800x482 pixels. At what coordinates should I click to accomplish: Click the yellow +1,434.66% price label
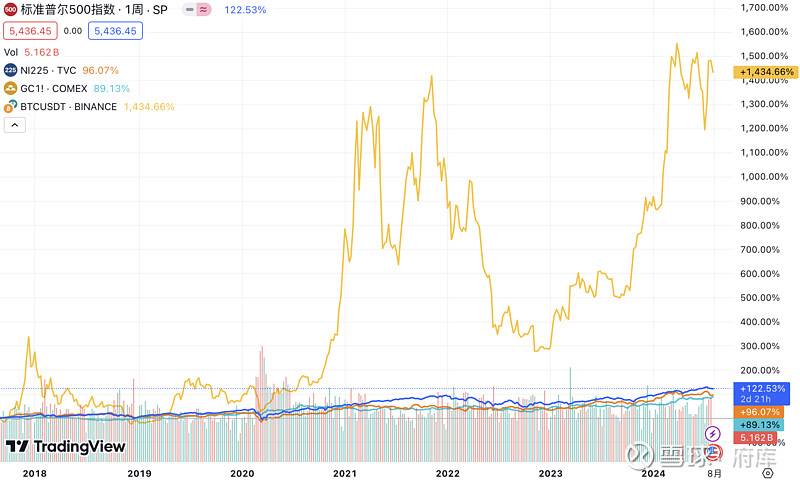coord(766,72)
